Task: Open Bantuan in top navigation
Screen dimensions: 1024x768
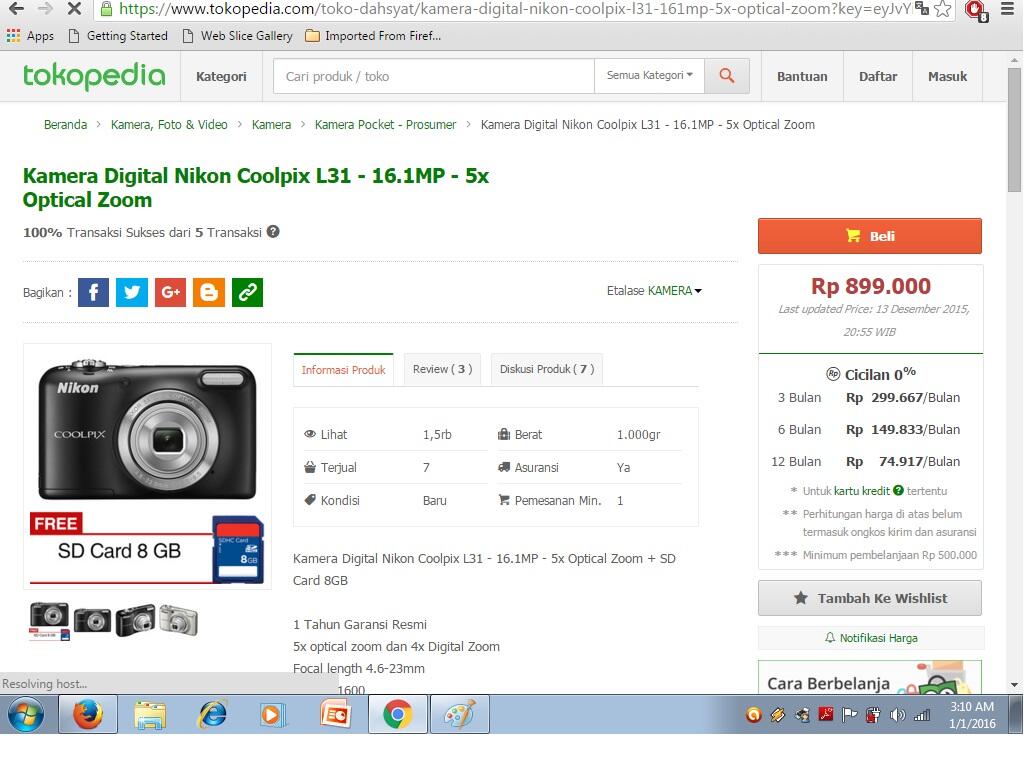Action: [802, 76]
